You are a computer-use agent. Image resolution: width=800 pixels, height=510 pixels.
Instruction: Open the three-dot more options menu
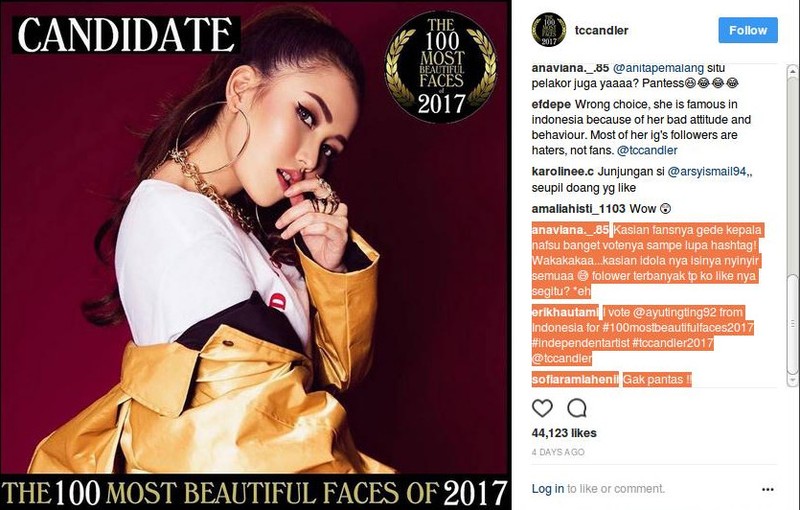[x=767, y=489]
